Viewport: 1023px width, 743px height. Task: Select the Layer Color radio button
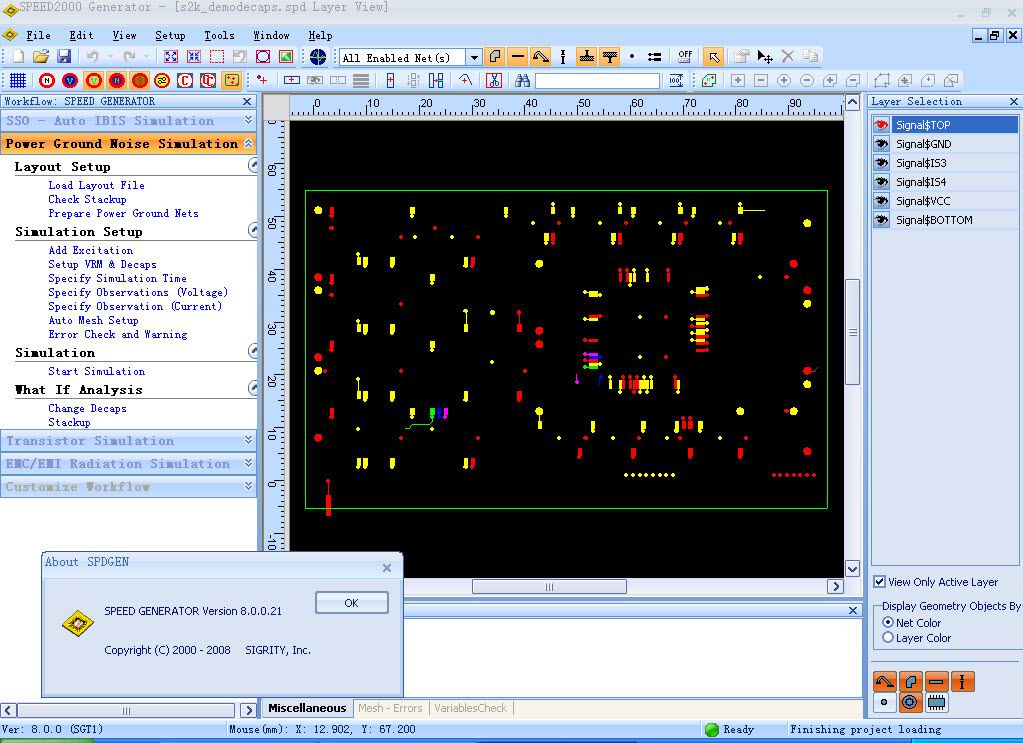coord(887,637)
